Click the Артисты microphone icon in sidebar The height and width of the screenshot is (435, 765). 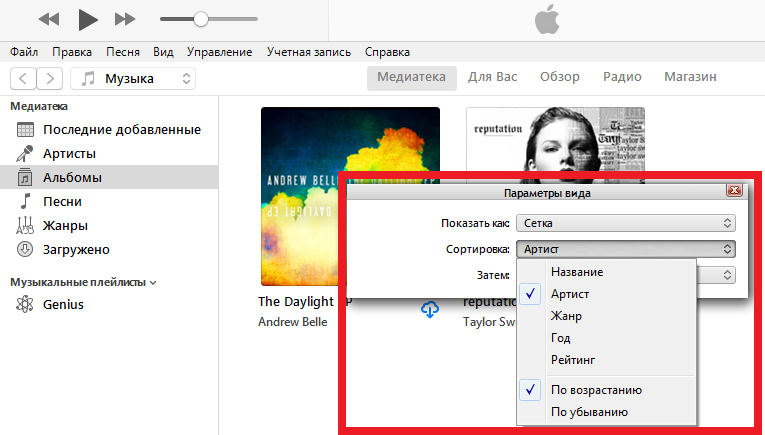(25, 154)
